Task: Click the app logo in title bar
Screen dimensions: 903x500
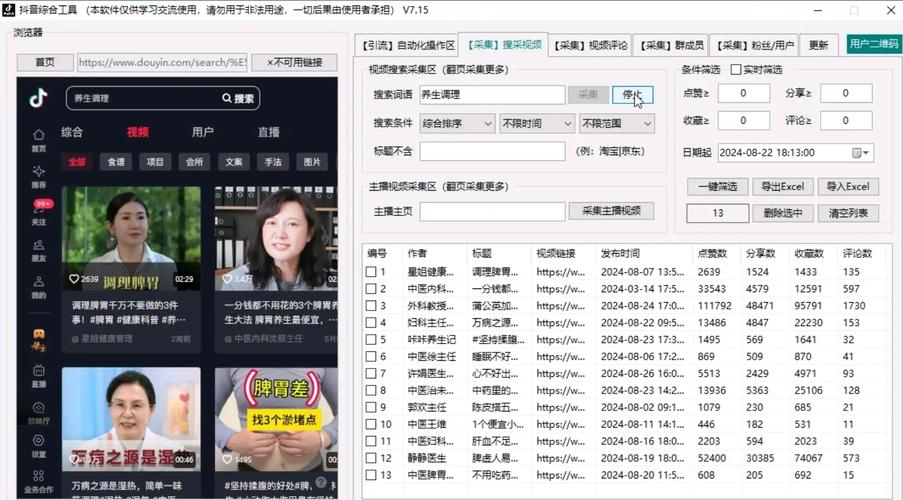Action: (x=9, y=10)
